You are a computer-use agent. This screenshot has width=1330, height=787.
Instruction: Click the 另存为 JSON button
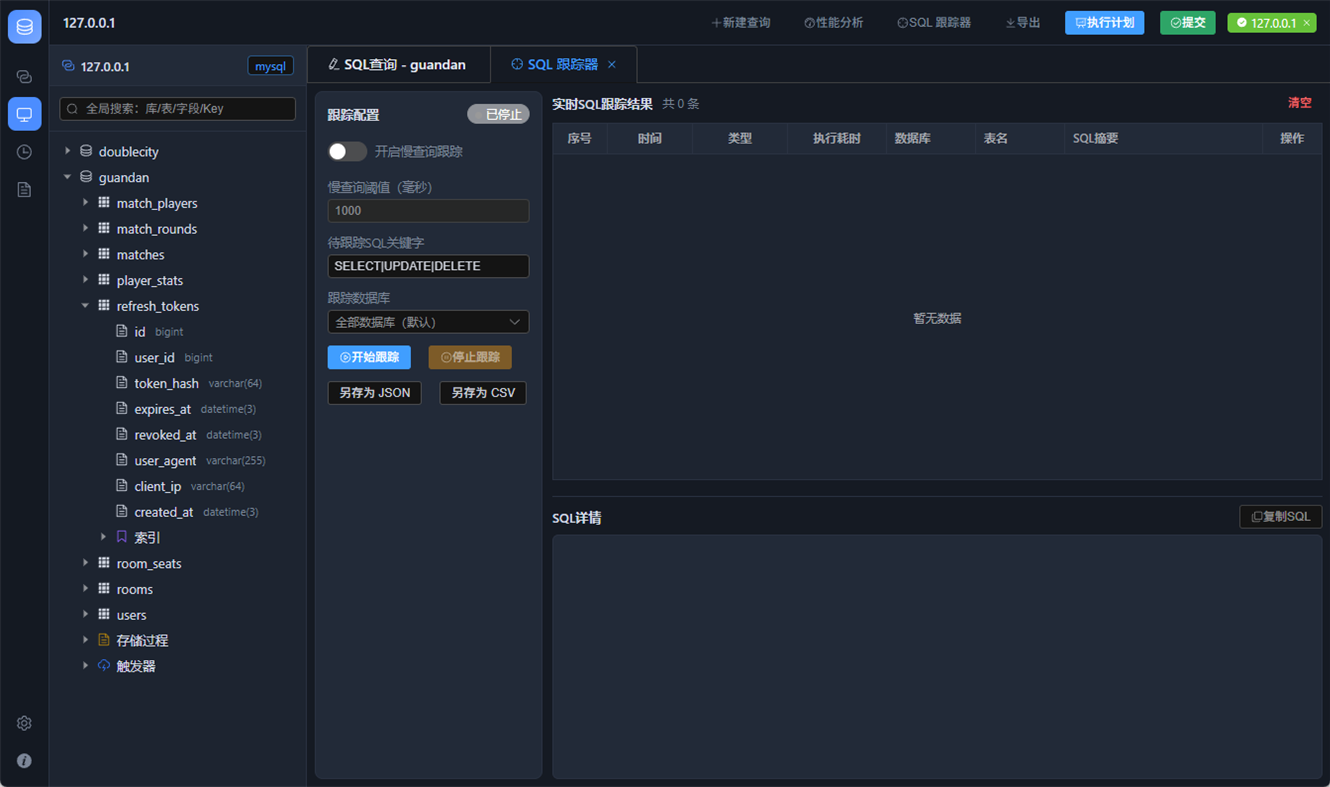(375, 393)
